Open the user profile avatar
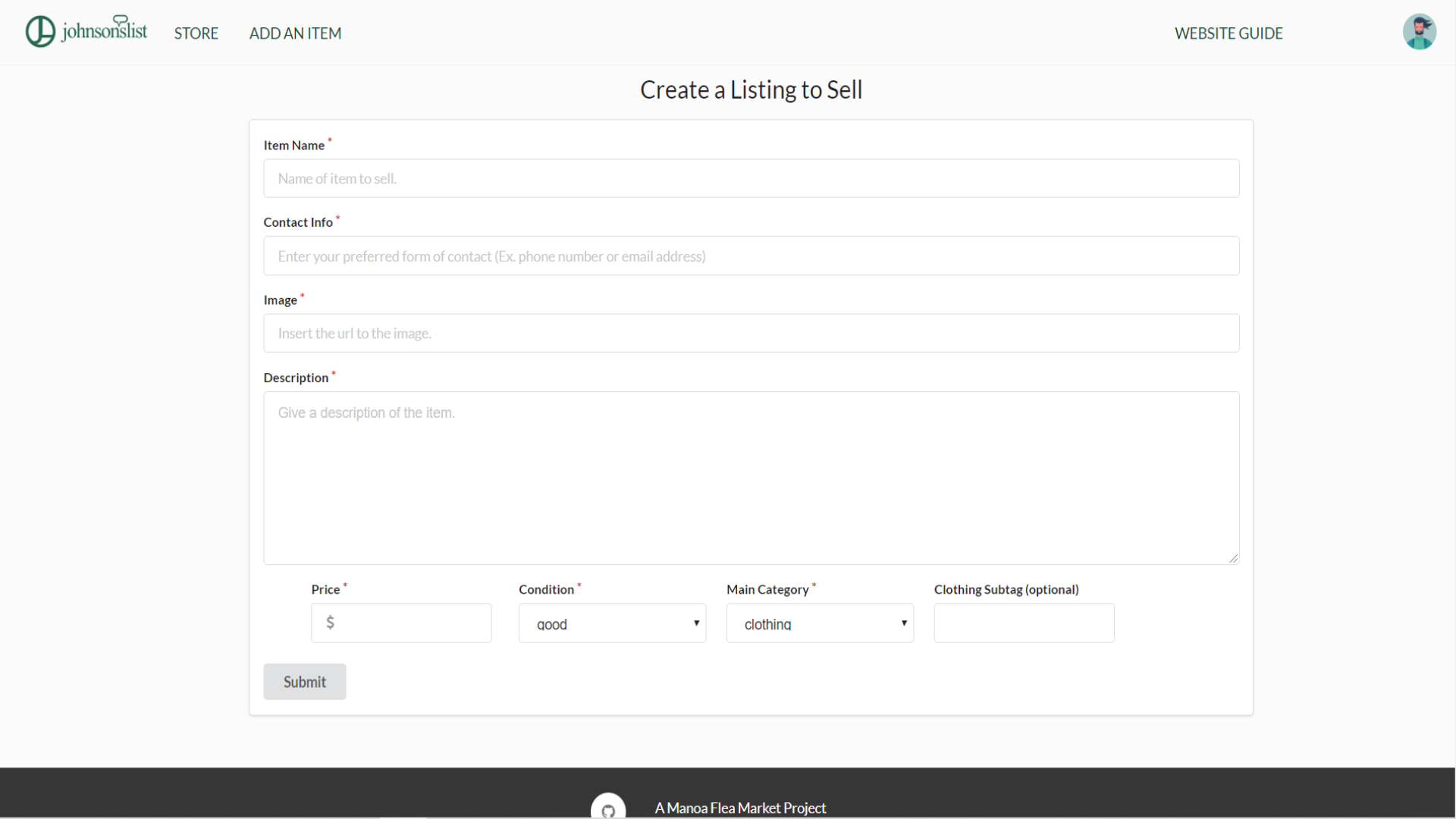This screenshot has width=1456, height=819. [x=1419, y=32]
